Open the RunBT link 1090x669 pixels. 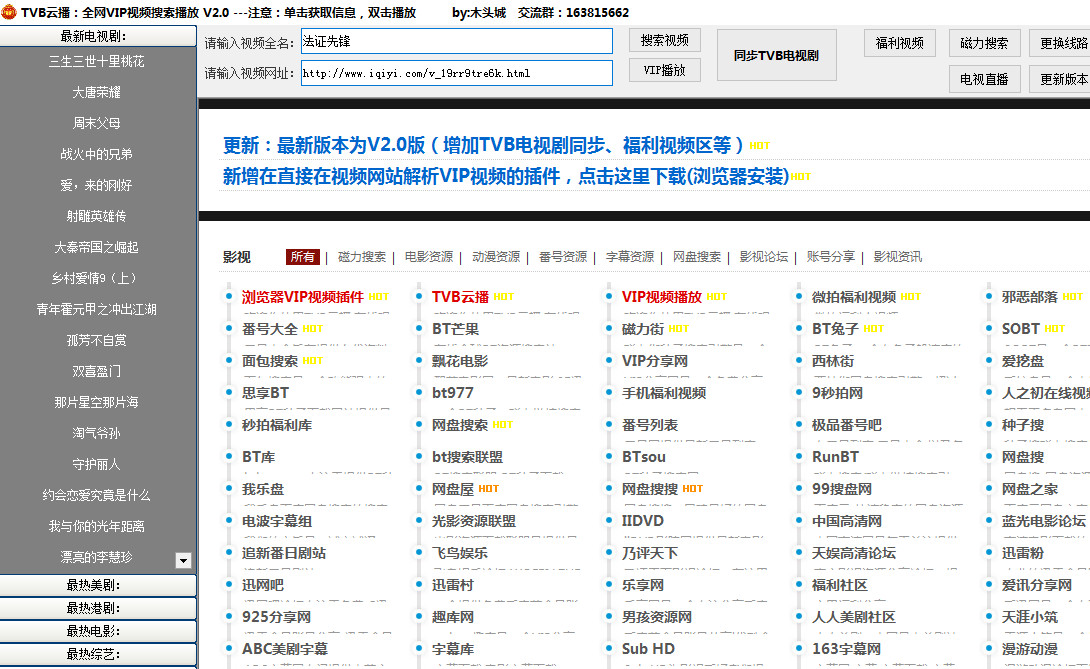(836, 457)
